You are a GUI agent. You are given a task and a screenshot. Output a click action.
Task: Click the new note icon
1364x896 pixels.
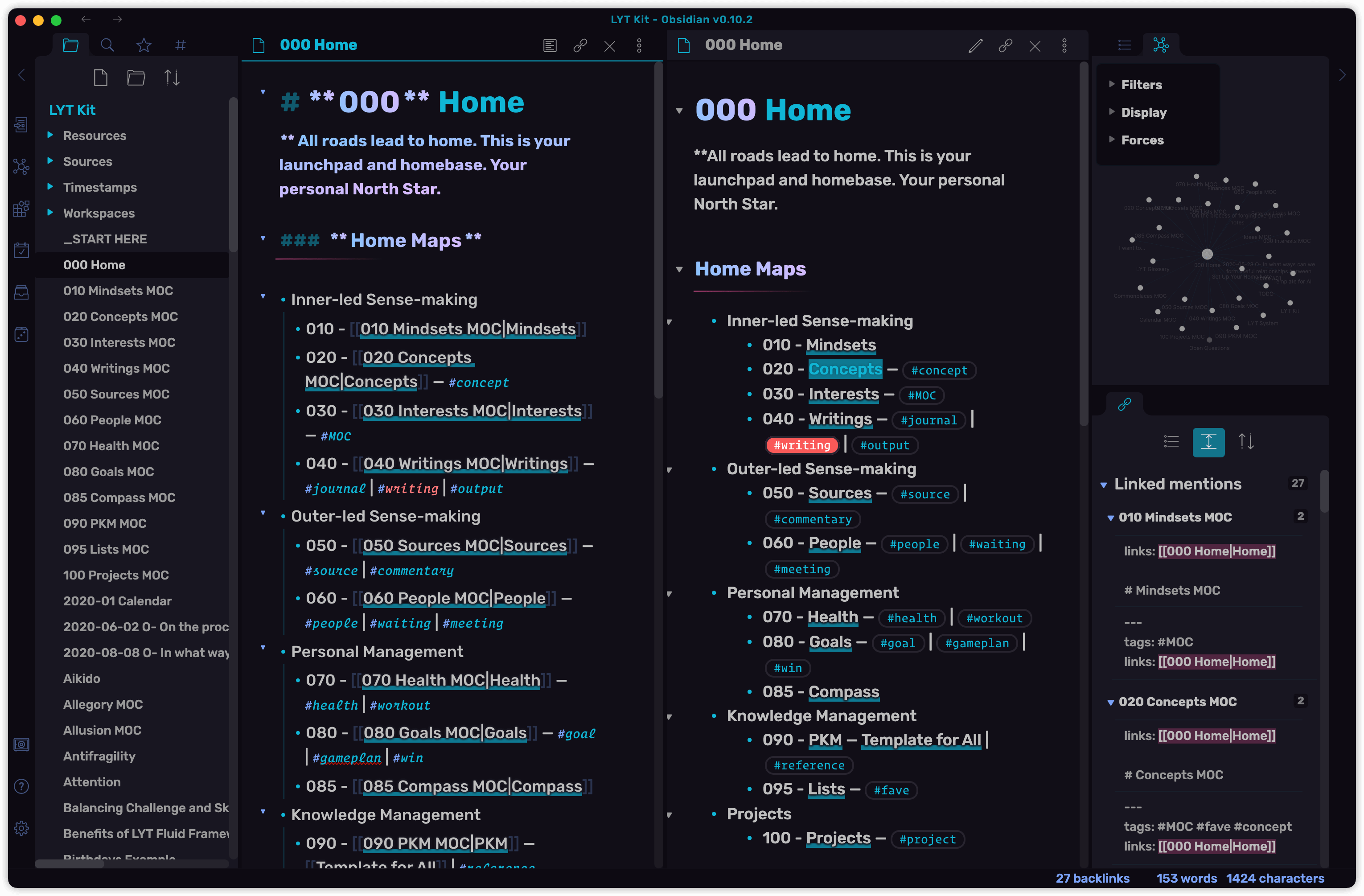(x=100, y=78)
